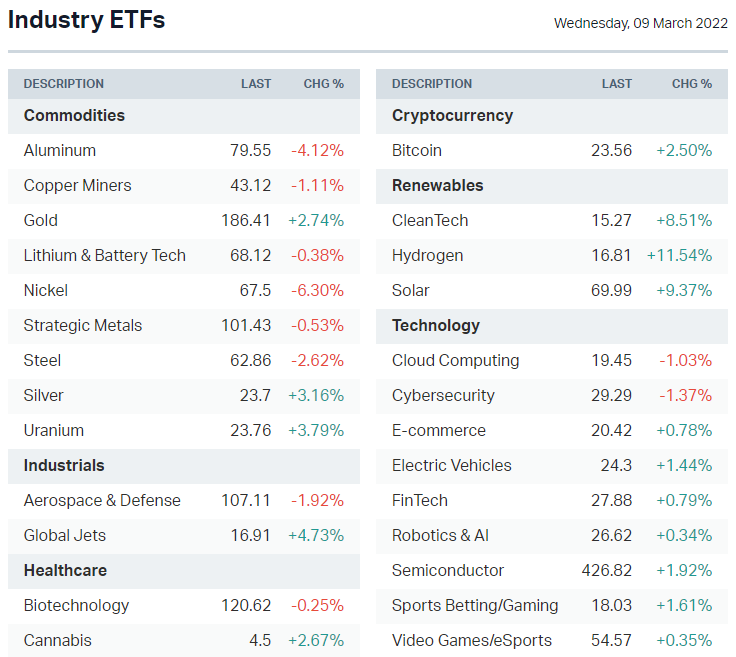Click the Commodities section heading

pyautogui.click(x=74, y=115)
